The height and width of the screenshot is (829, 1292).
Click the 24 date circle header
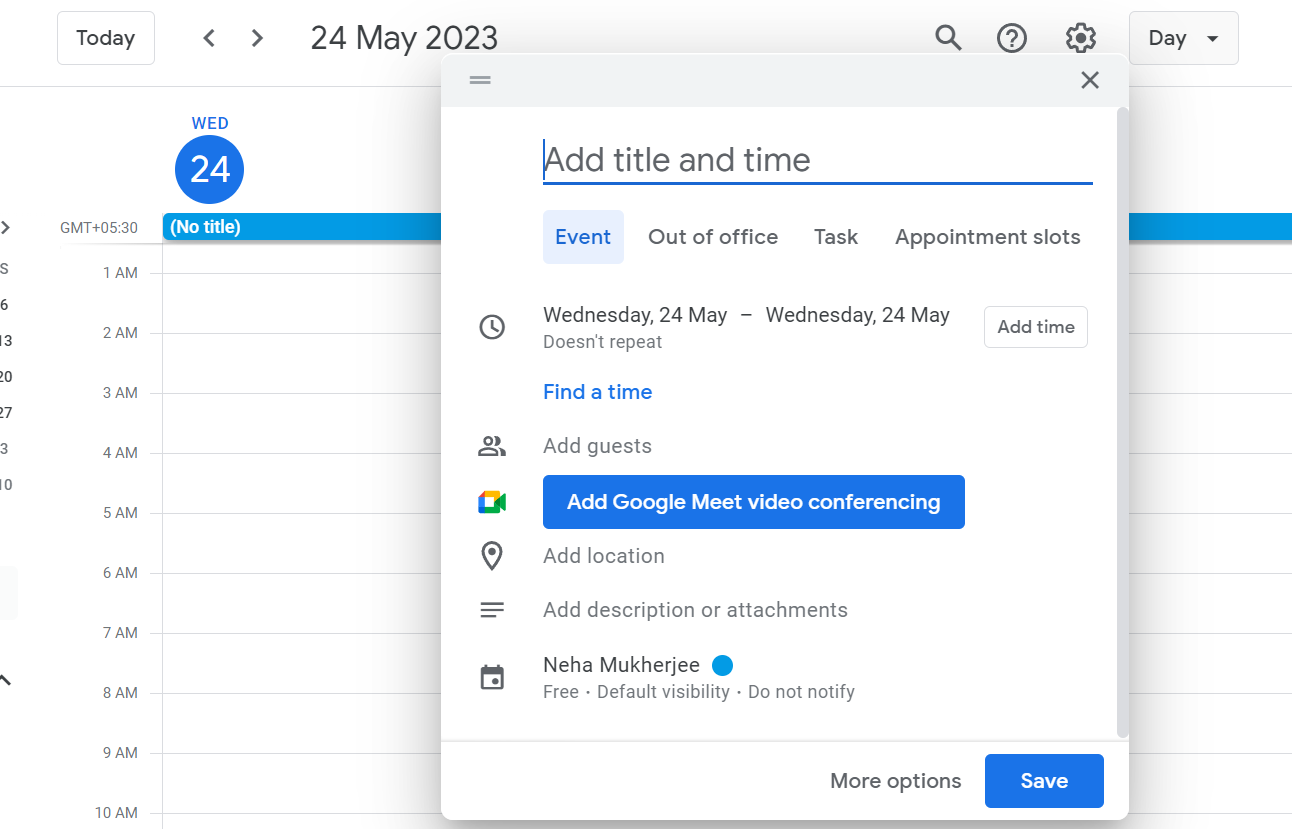tap(210, 170)
